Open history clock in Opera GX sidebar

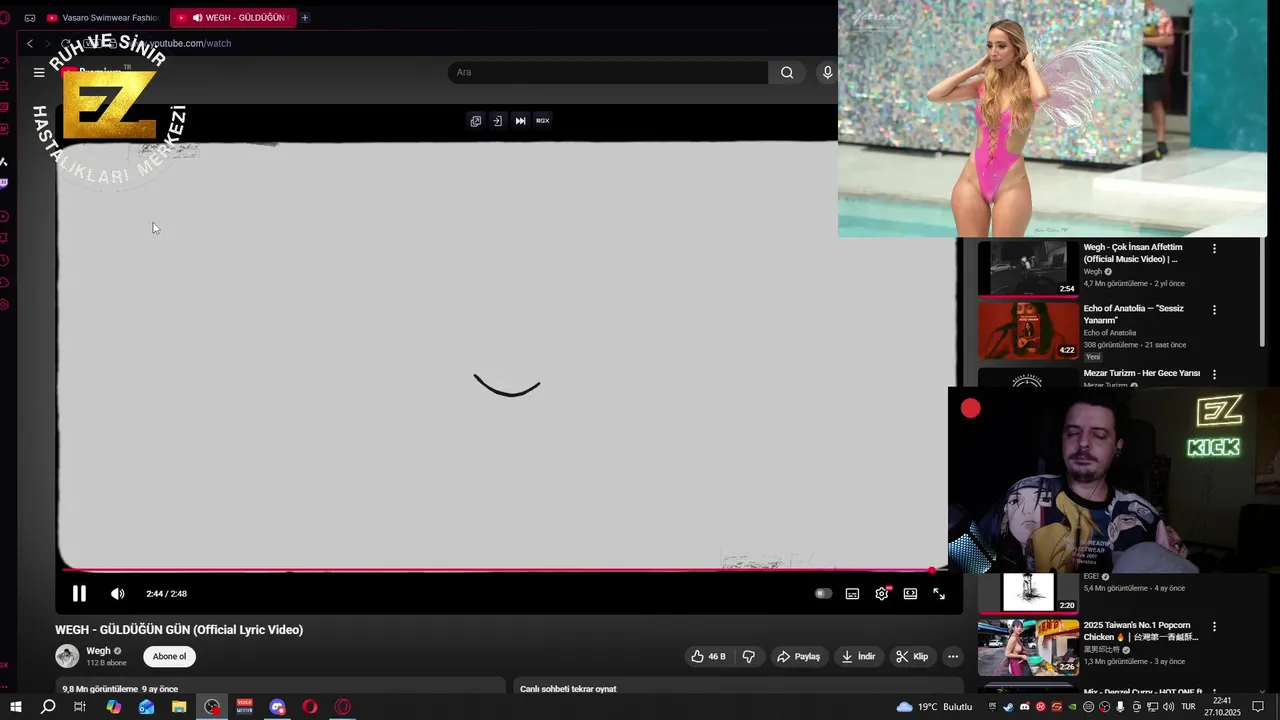coord(5,260)
